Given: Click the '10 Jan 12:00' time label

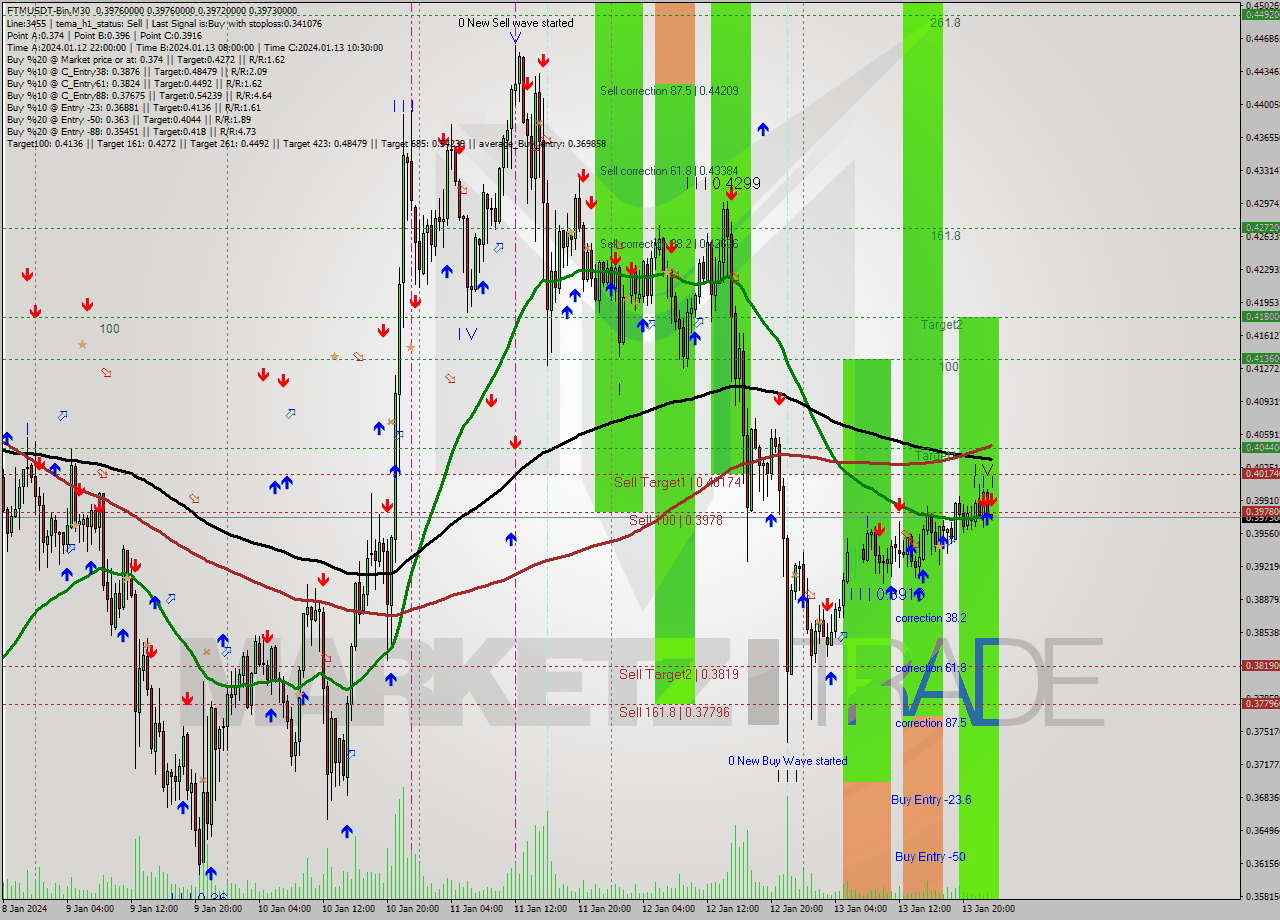Looking at the screenshot, I should 348,909.
